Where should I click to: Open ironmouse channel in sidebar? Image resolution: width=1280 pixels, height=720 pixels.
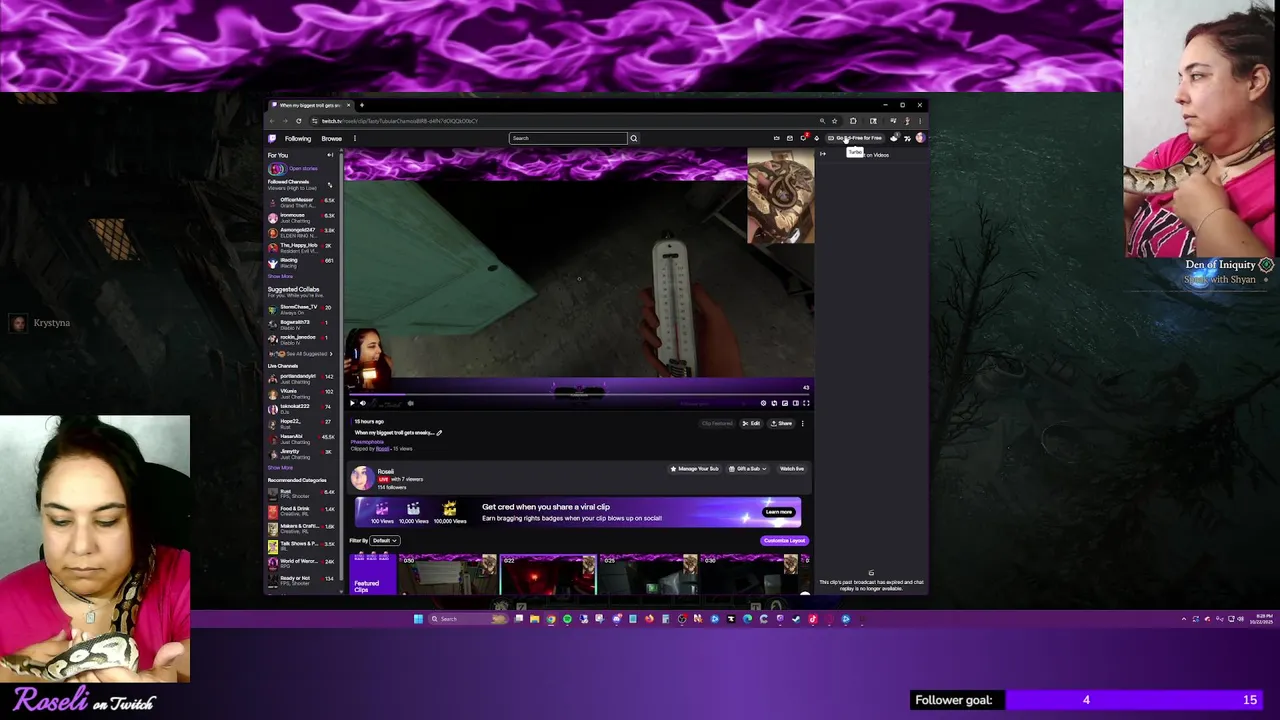tap(301, 218)
